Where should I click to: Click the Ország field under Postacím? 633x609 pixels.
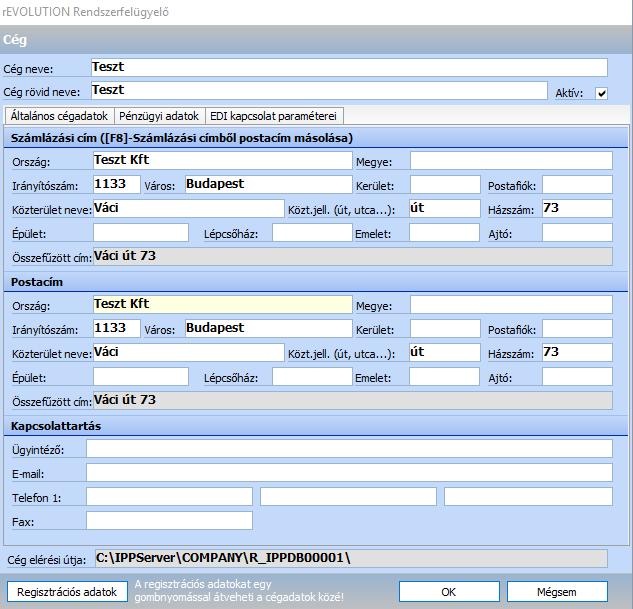[x=223, y=304]
